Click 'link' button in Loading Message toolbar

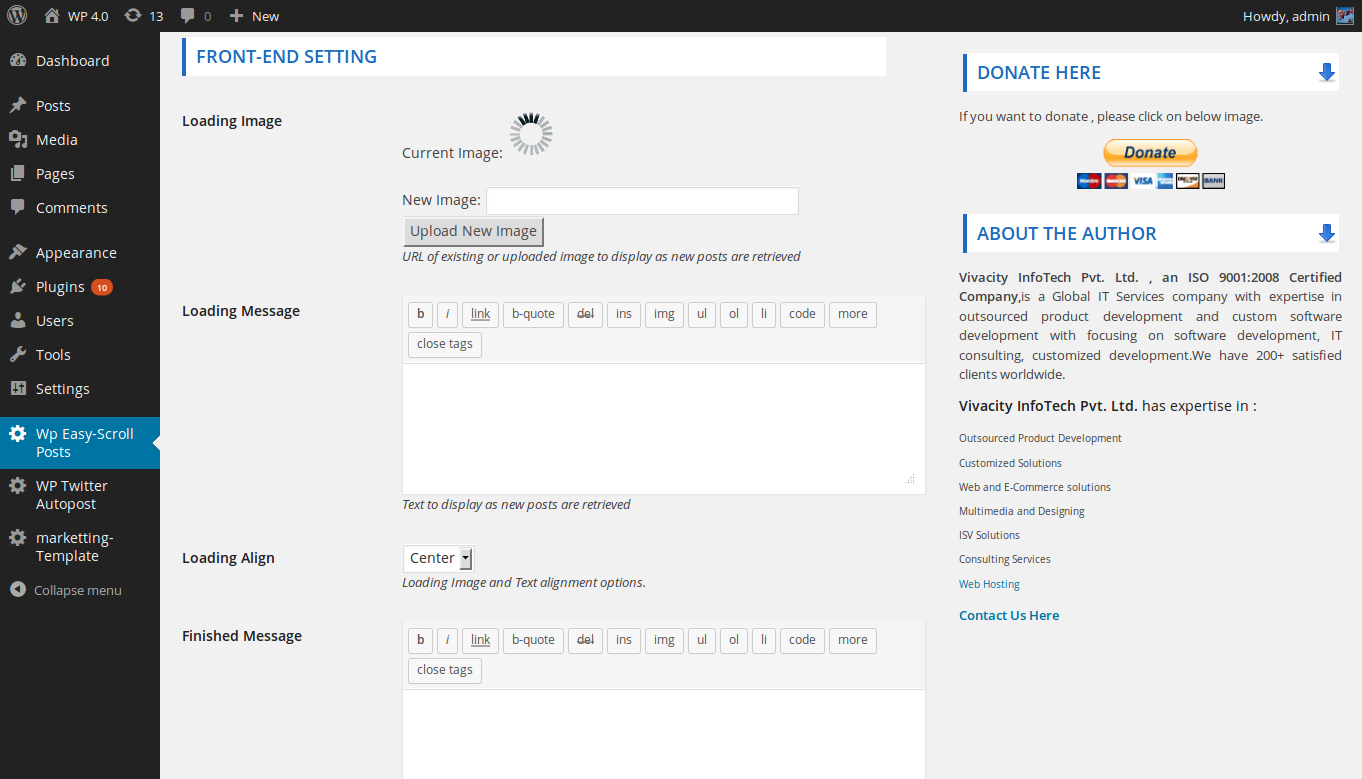[481, 315]
